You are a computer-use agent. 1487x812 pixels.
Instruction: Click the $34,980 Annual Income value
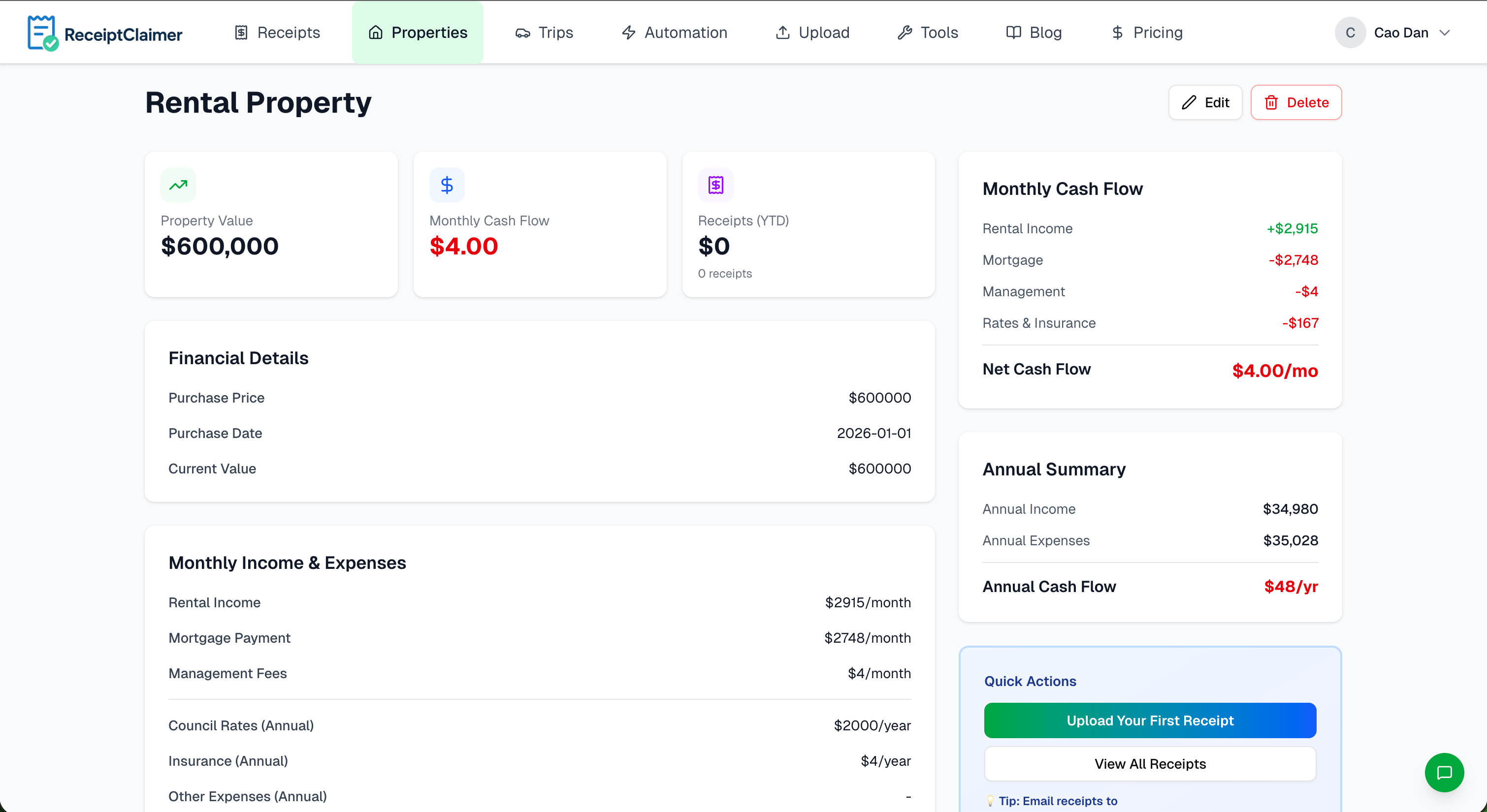click(x=1290, y=509)
